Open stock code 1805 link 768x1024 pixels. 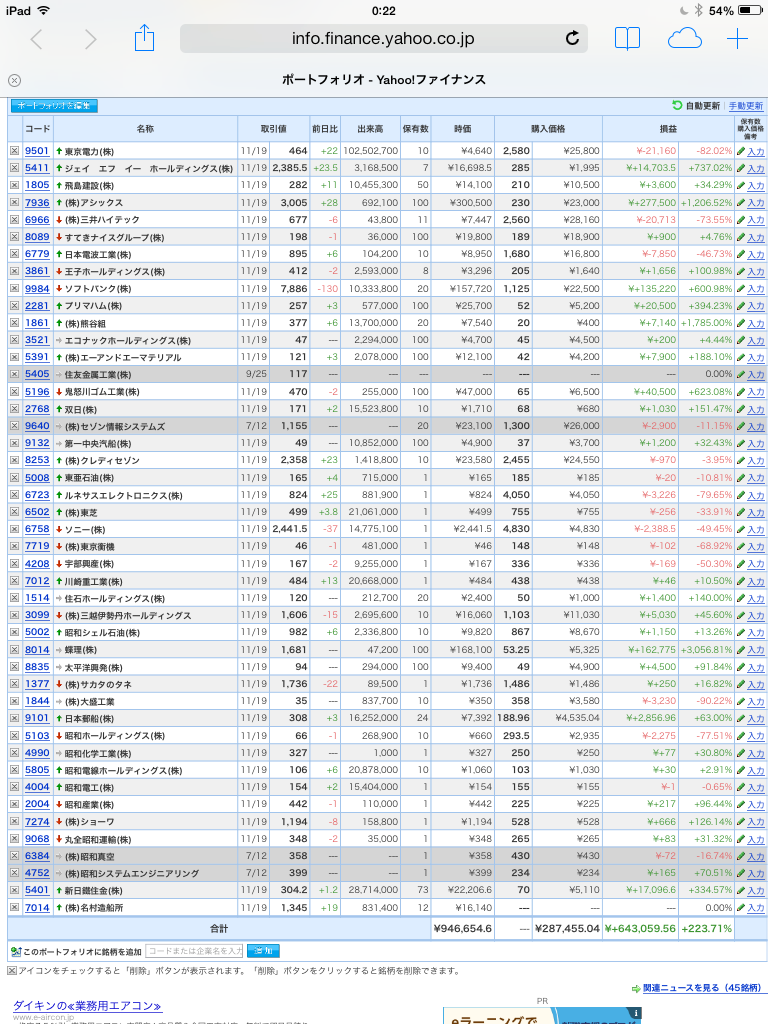[x=37, y=185]
